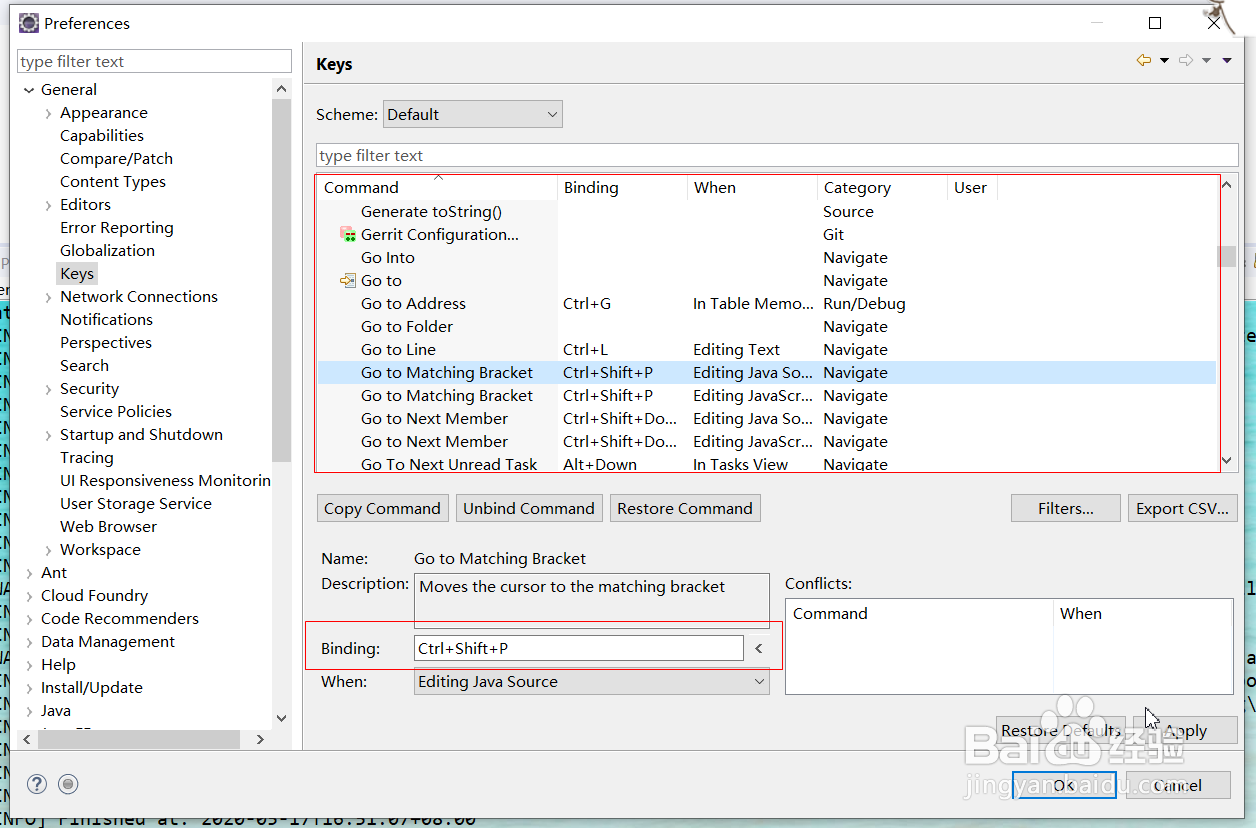This screenshot has height=828, width=1256.
Task: Click the help question mark icon
Action: click(x=37, y=784)
